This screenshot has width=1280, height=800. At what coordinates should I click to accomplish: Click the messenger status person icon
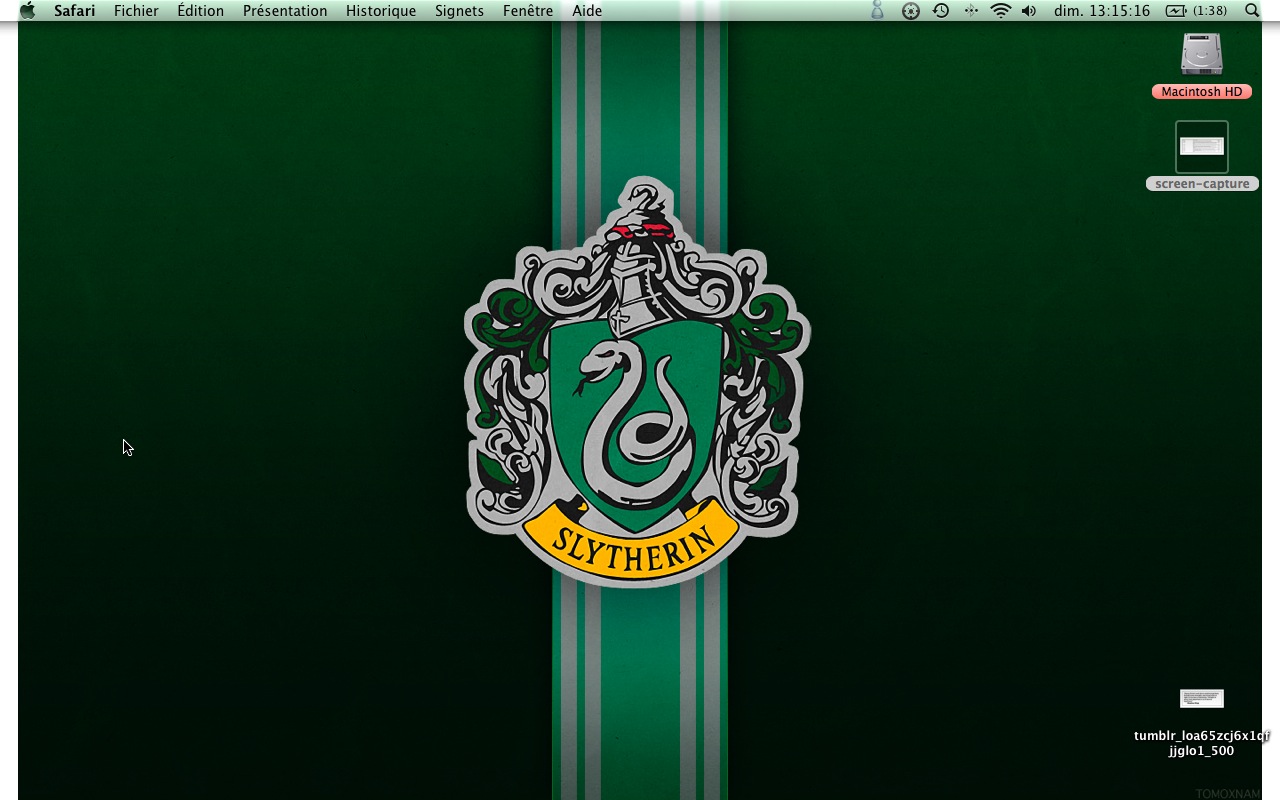pos(878,11)
